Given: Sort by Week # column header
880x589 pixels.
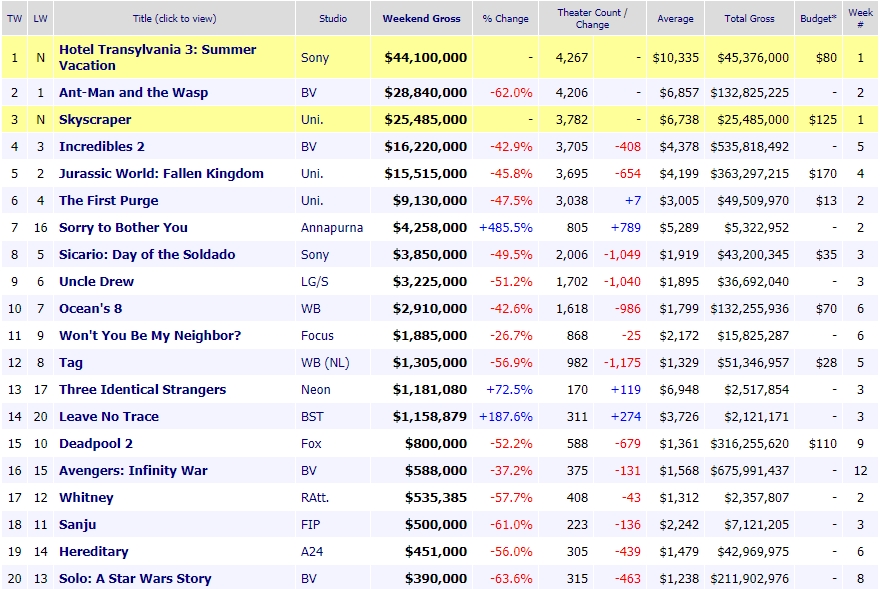Looking at the screenshot, I should pyautogui.click(x=860, y=19).
